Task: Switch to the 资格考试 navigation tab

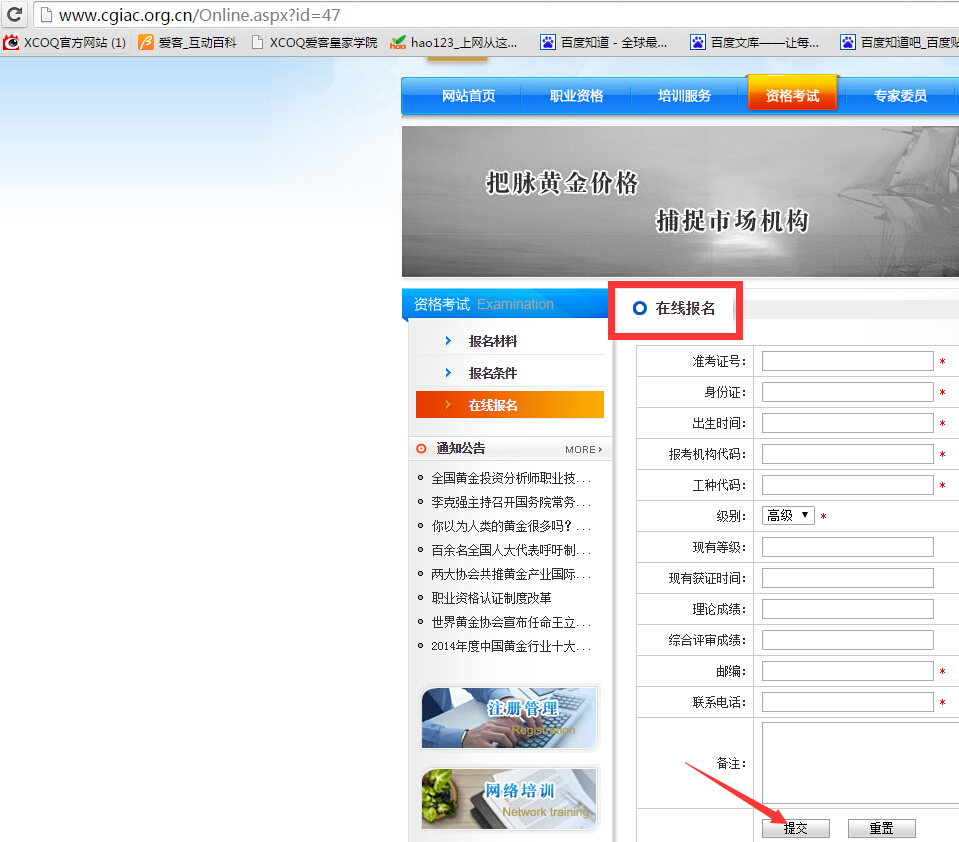Action: coord(792,95)
